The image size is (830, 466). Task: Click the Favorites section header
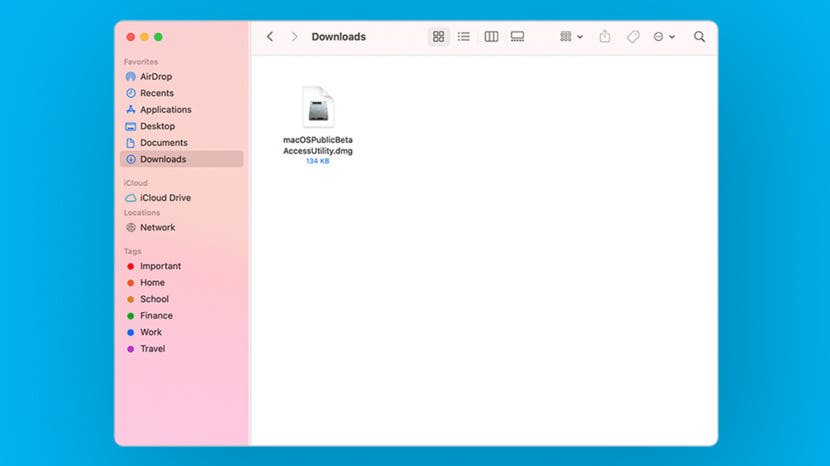[x=141, y=62]
